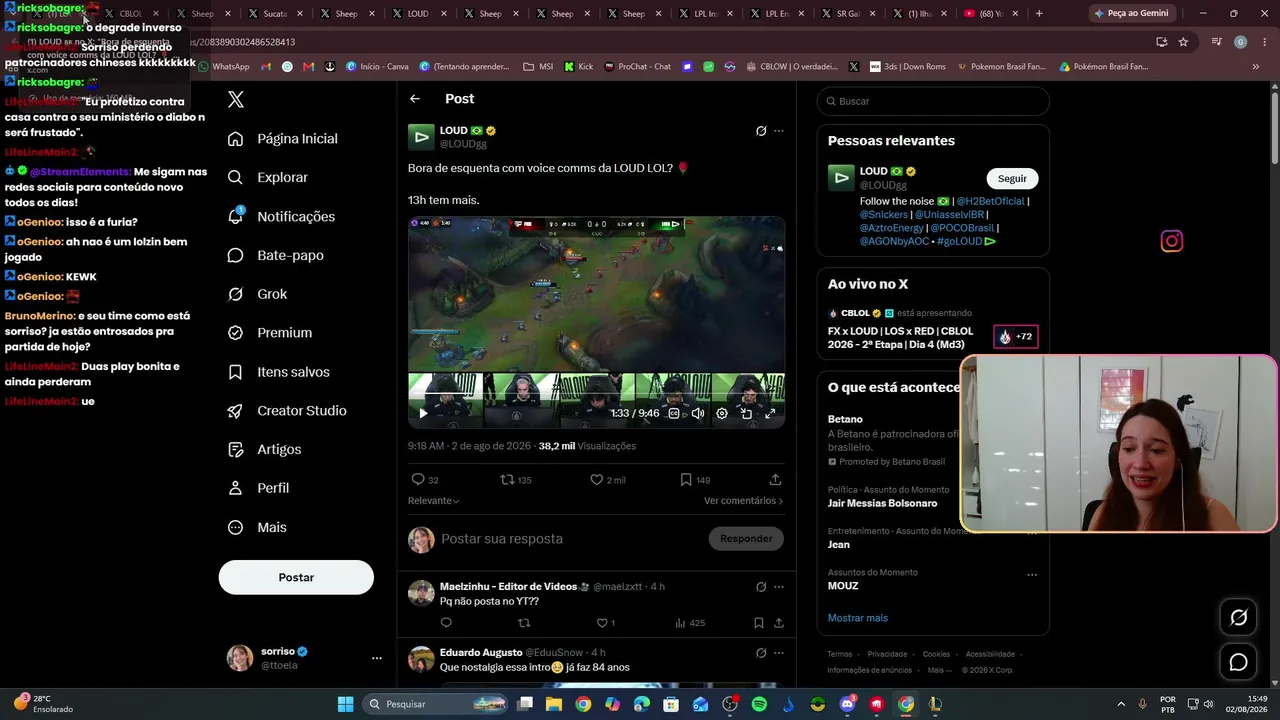The image size is (1280, 720).
Task: Open Peça ao Gemini button
Action: 1131,14
